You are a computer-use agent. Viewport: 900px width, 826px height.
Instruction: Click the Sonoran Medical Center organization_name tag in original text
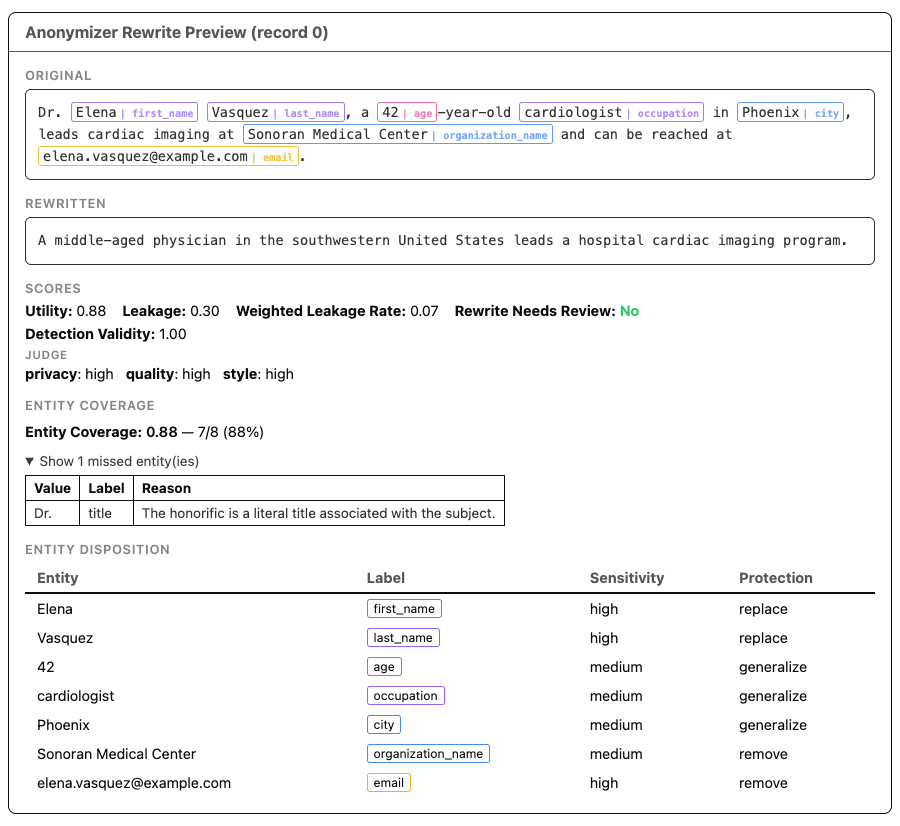(398, 134)
